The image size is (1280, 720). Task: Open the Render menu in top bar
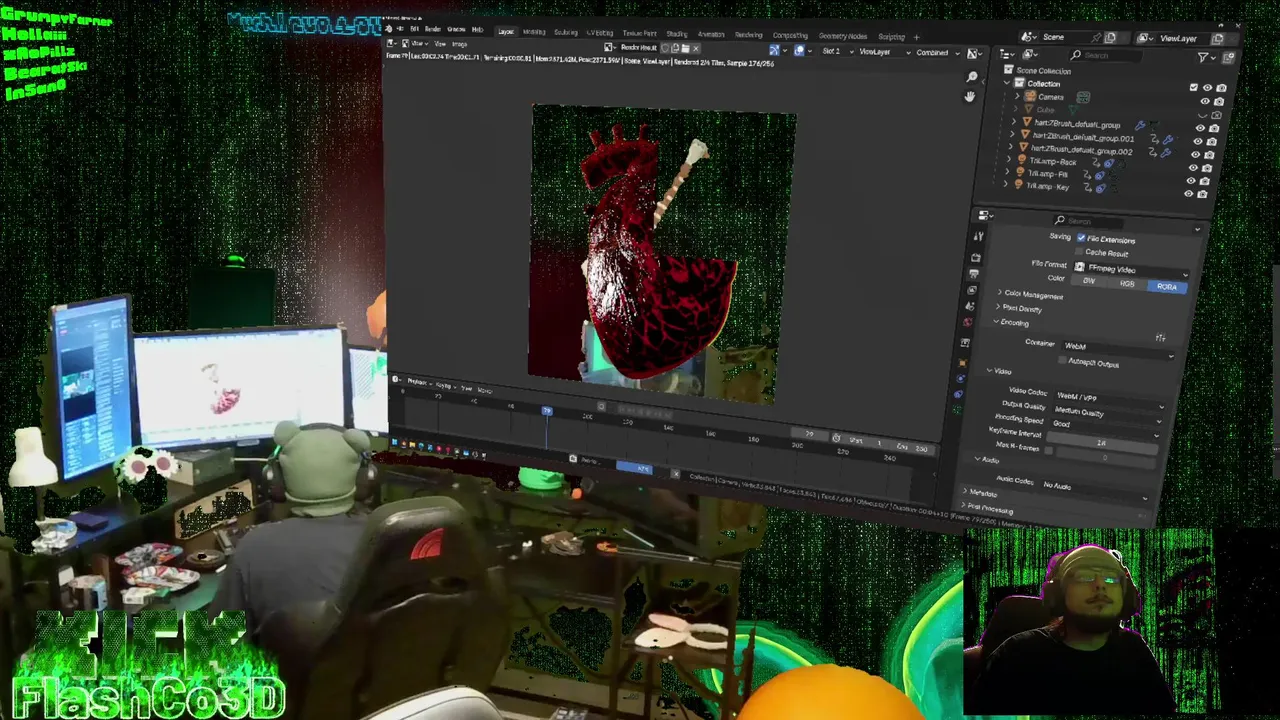click(x=432, y=29)
